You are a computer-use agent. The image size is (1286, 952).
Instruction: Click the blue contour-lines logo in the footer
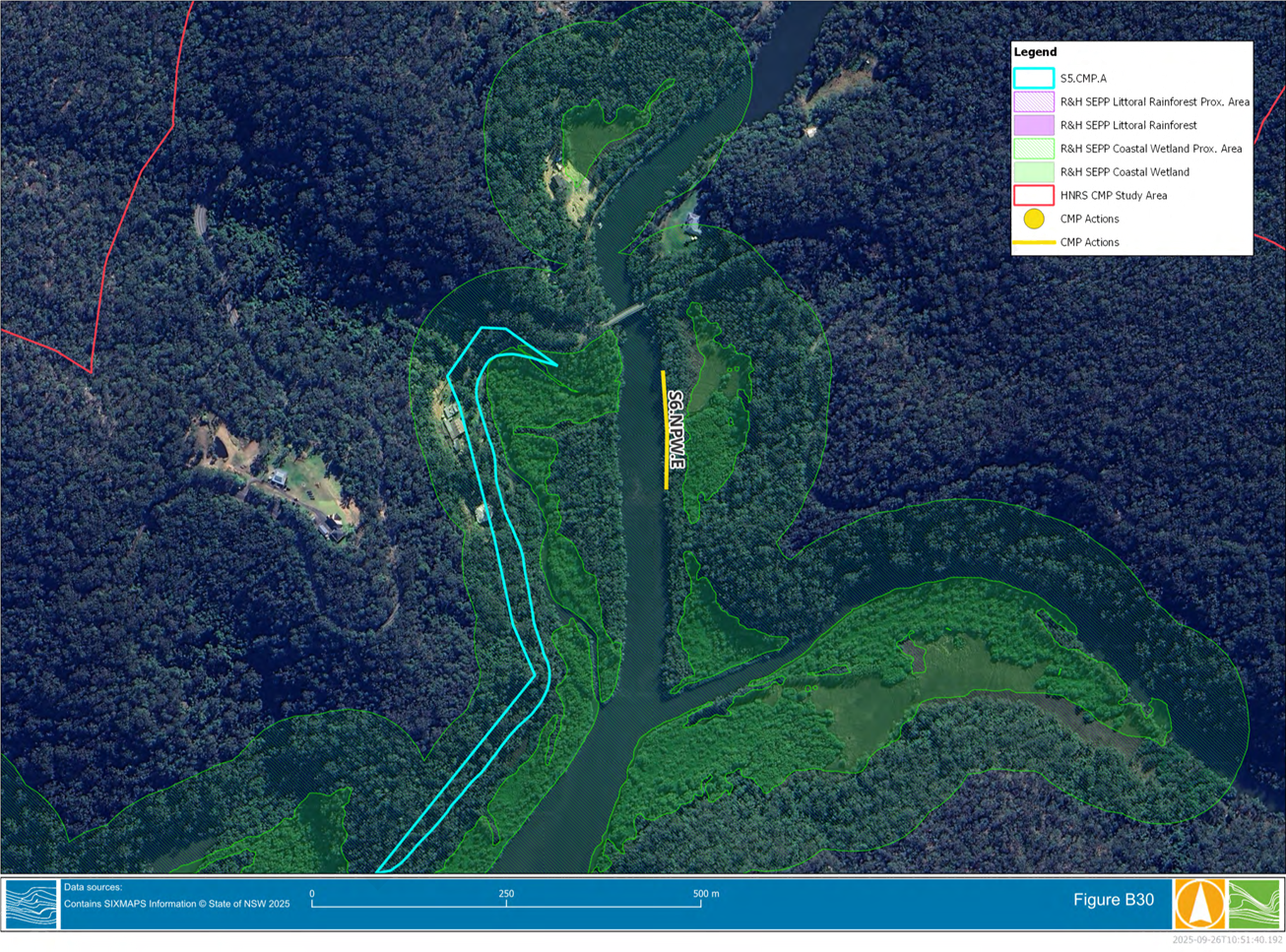(32, 904)
